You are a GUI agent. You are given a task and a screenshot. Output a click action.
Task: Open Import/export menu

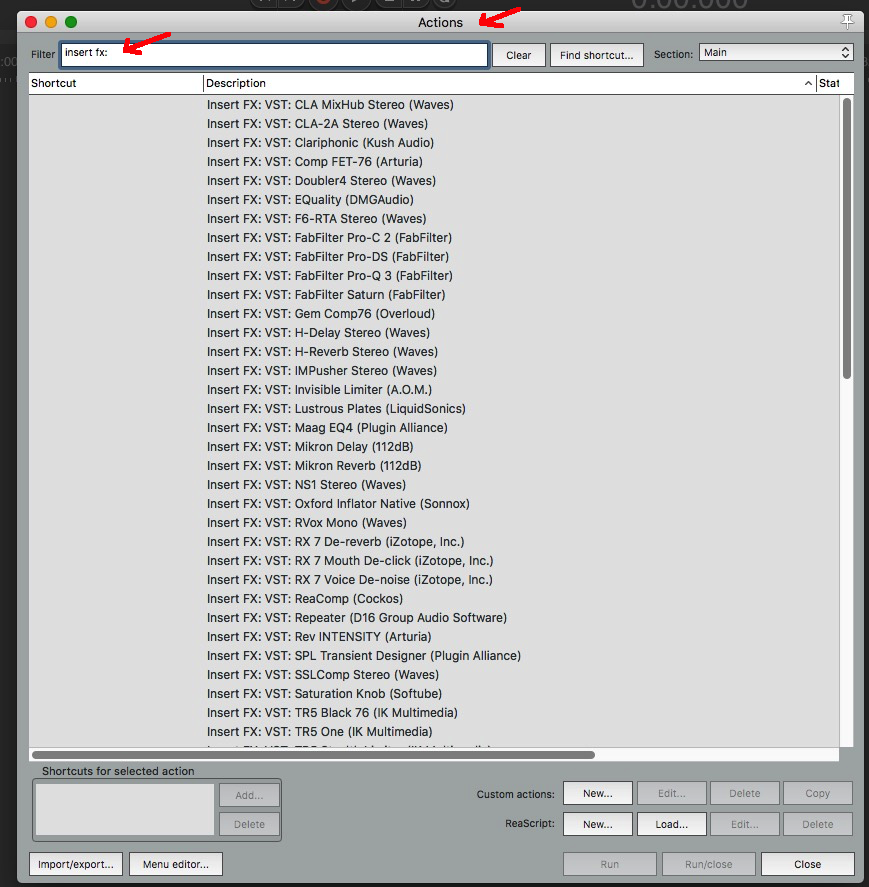coord(76,864)
